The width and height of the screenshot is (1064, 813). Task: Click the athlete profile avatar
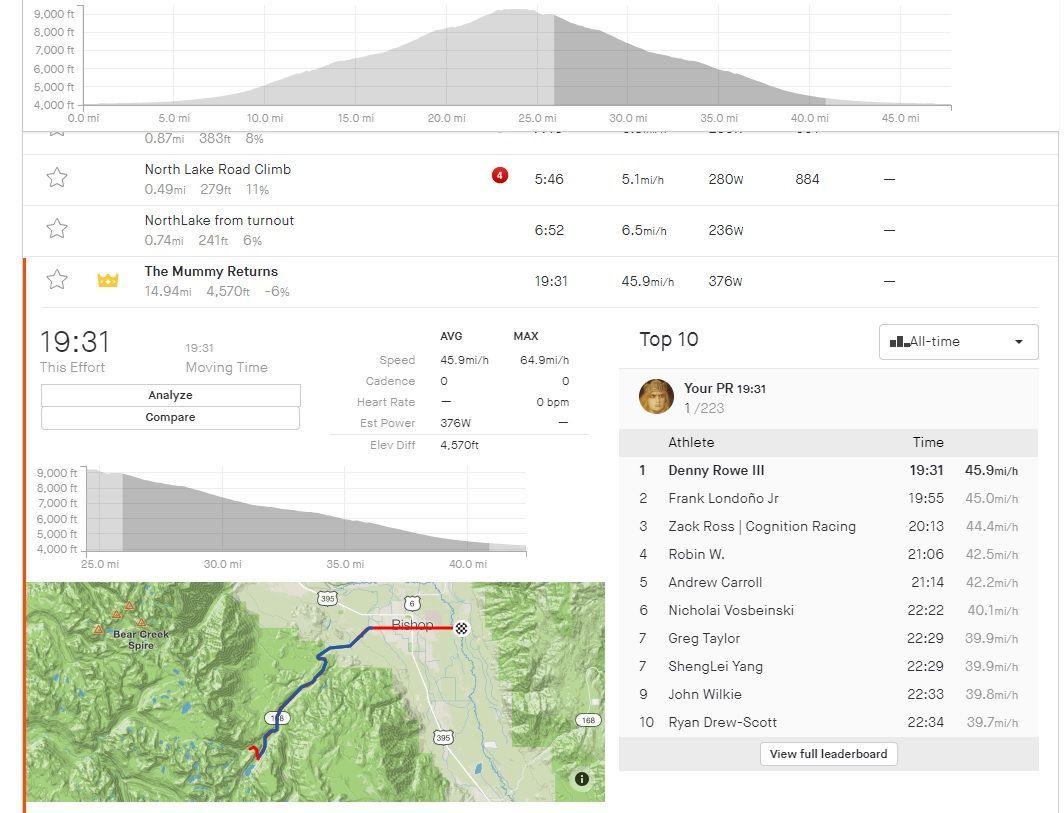click(x=656, y=397)
